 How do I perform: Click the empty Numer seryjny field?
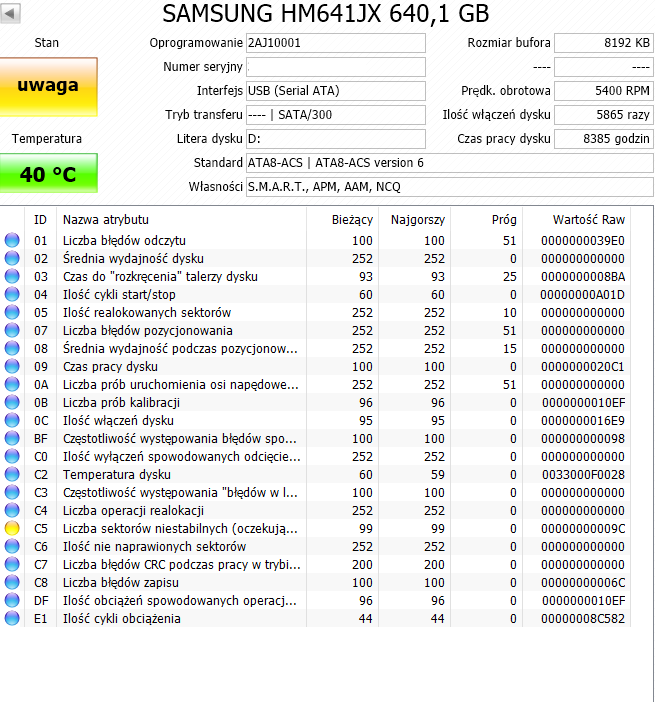click(x=336, y=67)
